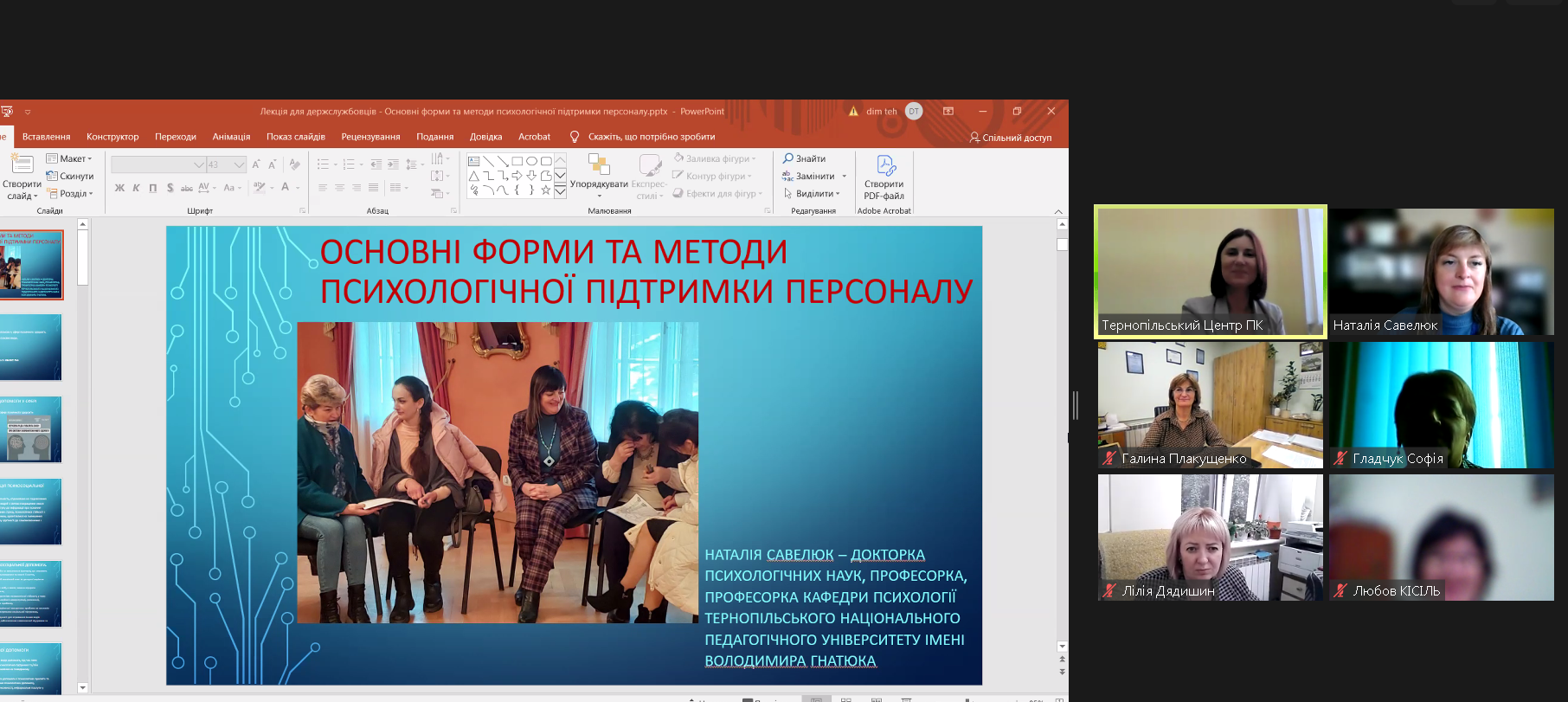Click the Спільний доступ share button
The image size is (1568, 702).
click(x=1010, y=138)
